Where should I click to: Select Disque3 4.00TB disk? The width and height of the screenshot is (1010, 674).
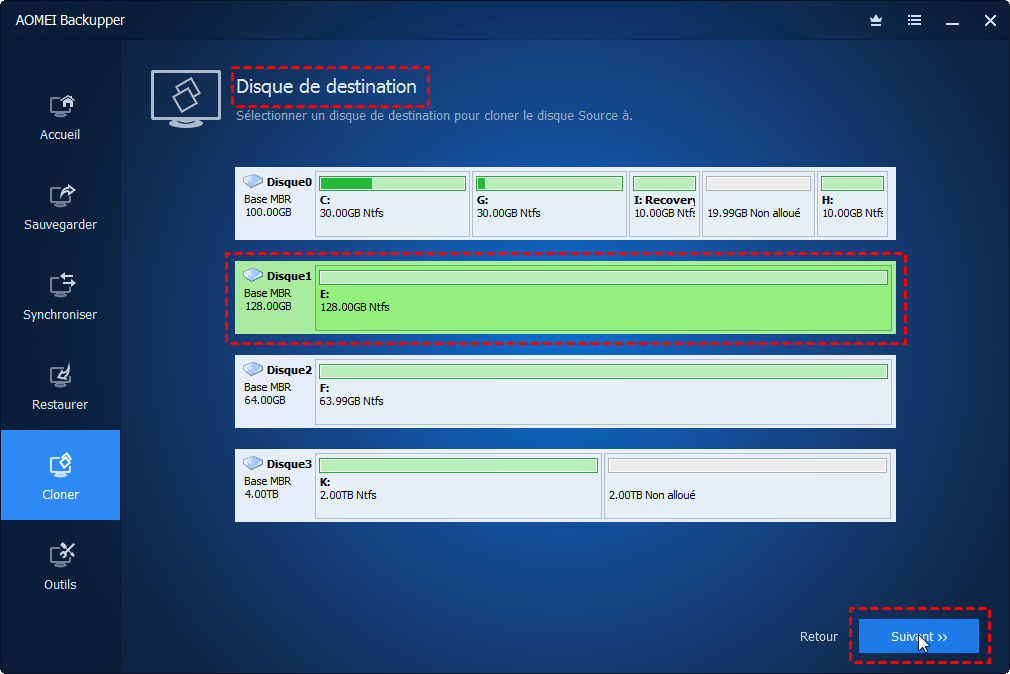(x=565, y=486)
